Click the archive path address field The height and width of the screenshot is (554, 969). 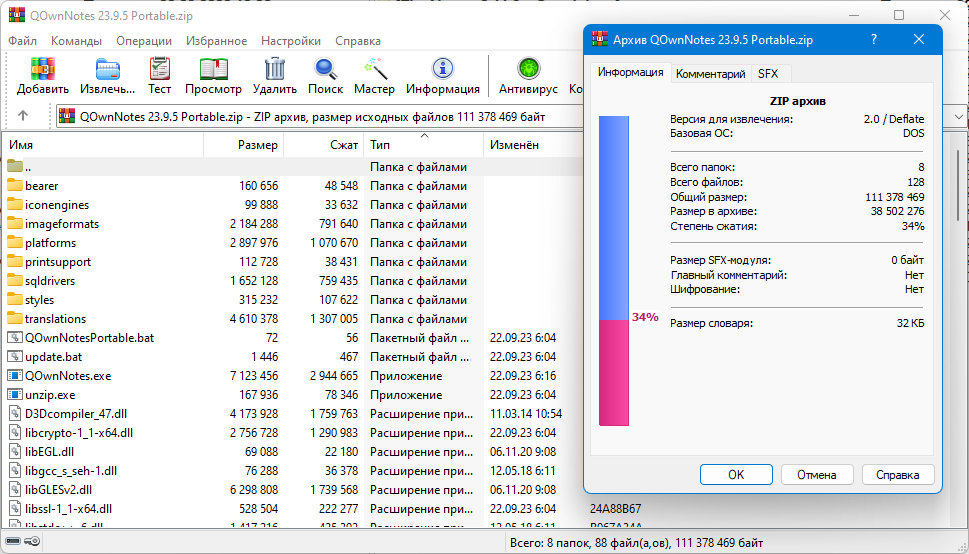[318, 116]
